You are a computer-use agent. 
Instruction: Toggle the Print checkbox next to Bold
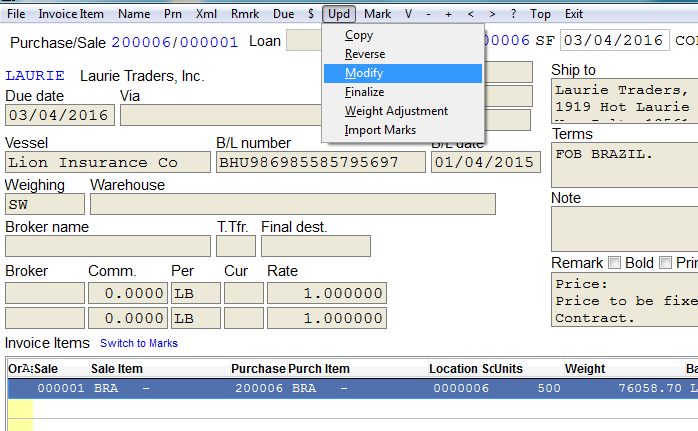[665, 263]
